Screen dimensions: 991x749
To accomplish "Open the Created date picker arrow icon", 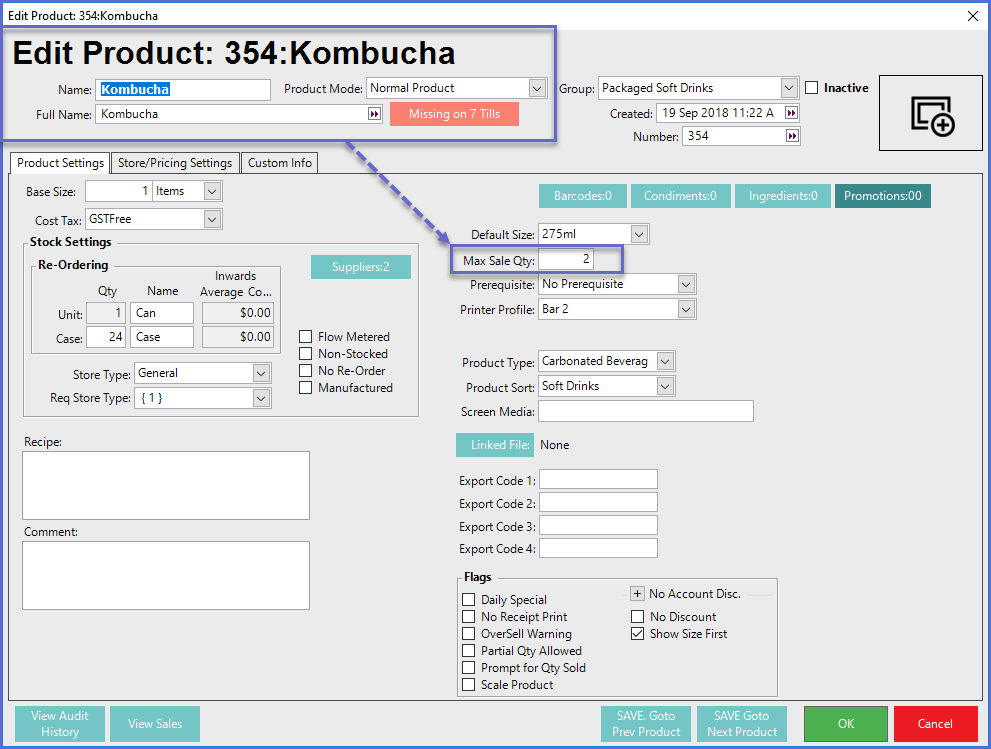I will [791, 113].
